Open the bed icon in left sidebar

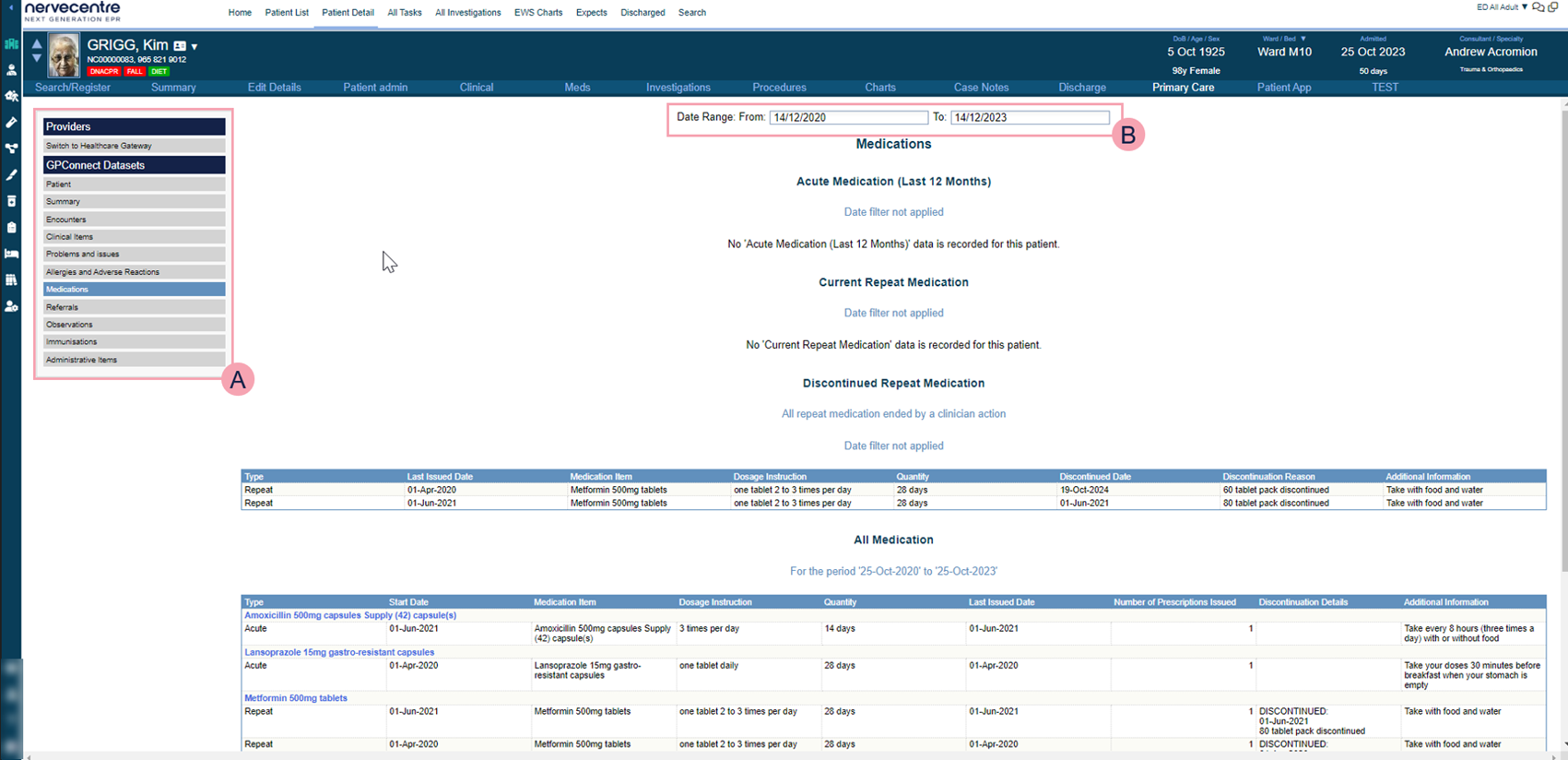coord(11,254)
